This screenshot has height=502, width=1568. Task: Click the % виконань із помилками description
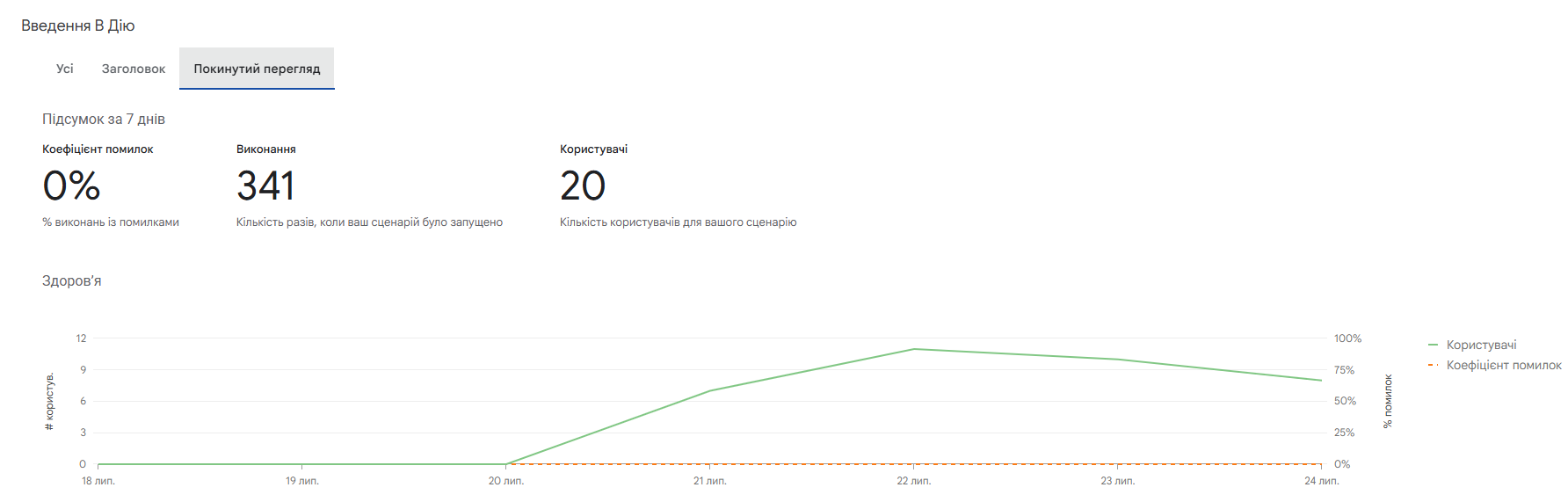[111, 222]
